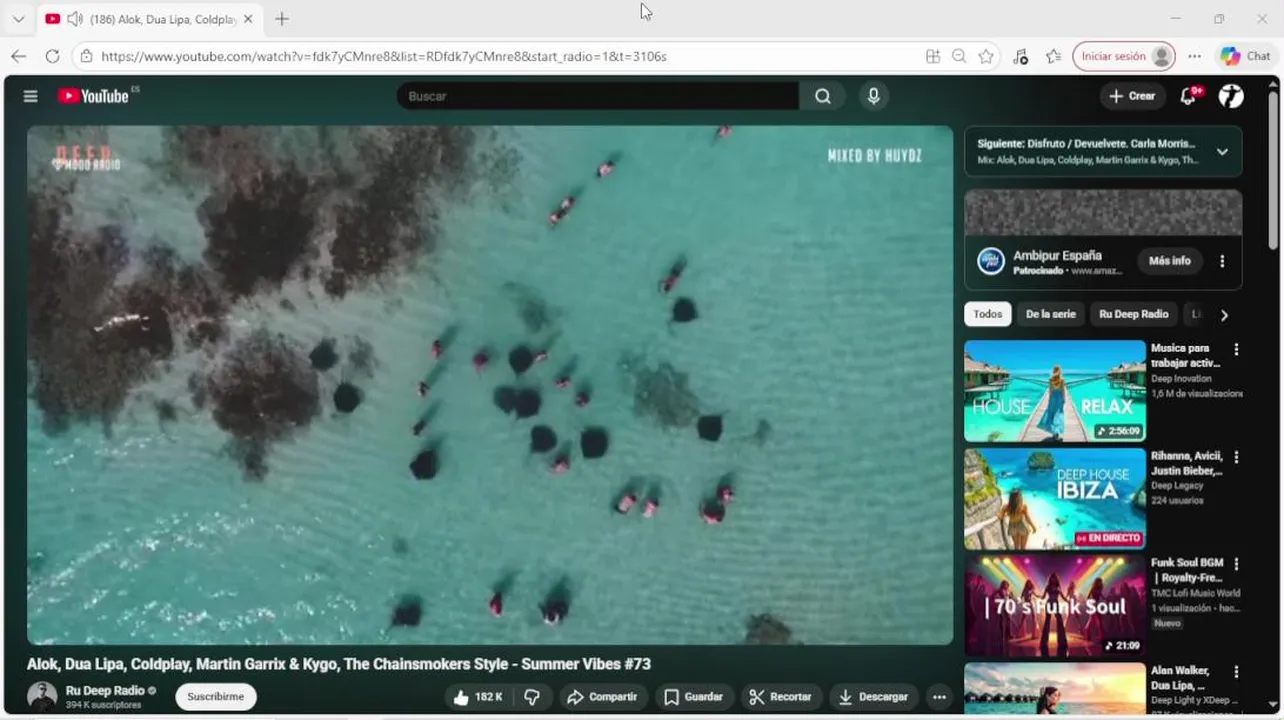
Task: Go back with browser back arrow
Action: tap(19, 56)
